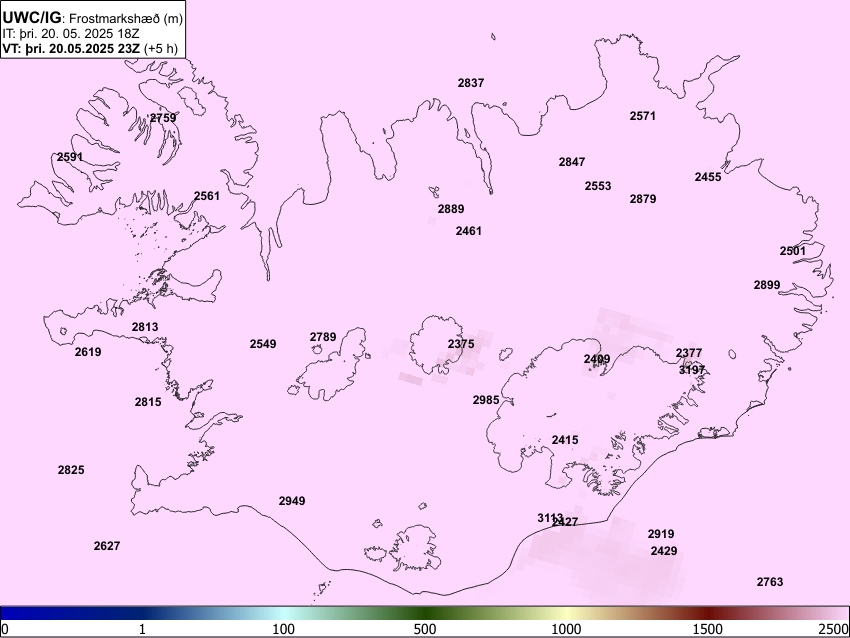This screenshot has width=850, height=638.
Task: Click the value 2409 on the map
Action: [597, 359]
